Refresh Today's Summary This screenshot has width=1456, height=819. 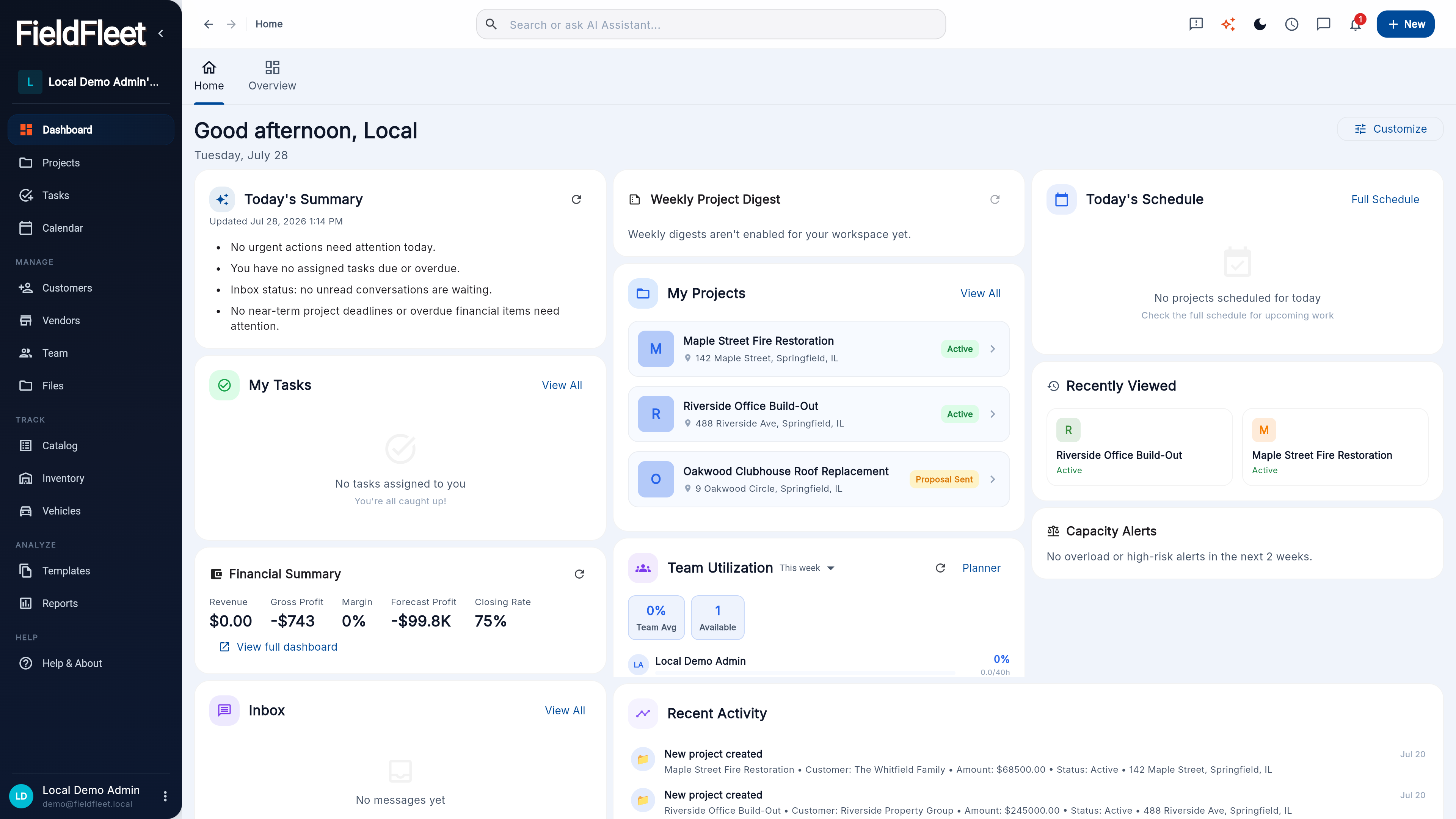click(576, 199)
